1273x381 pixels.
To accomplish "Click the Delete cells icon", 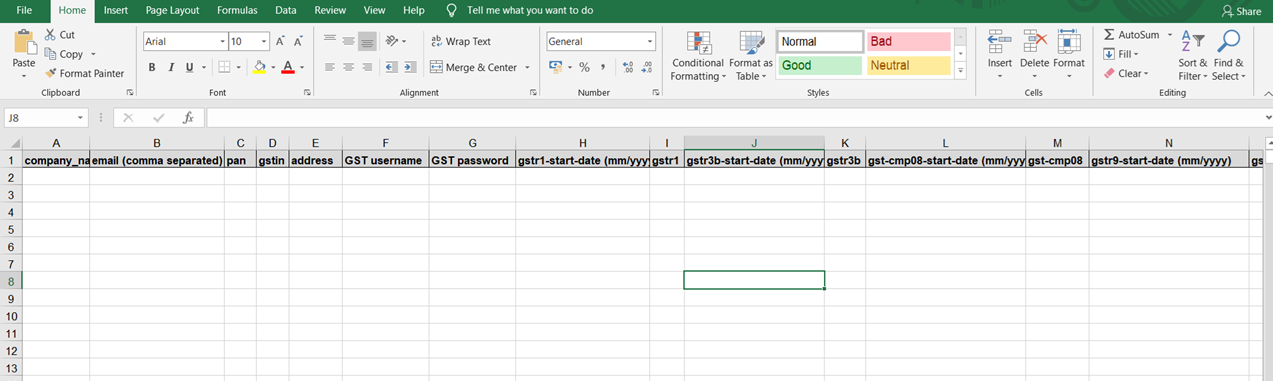I will pyautogui.click(x=1034, y=42).
